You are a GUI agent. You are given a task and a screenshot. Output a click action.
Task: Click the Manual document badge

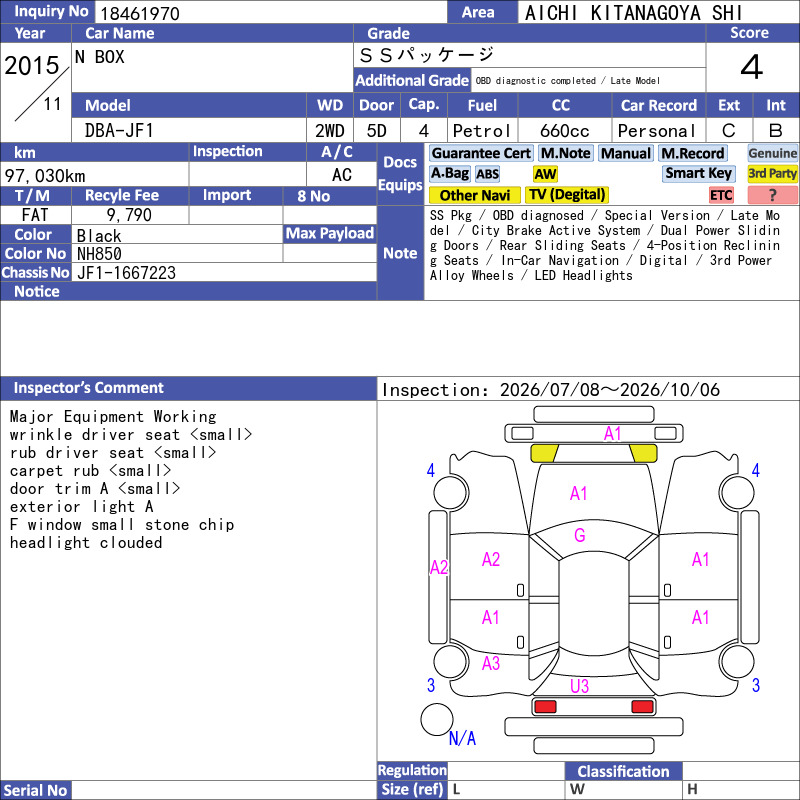coord(626,153)
